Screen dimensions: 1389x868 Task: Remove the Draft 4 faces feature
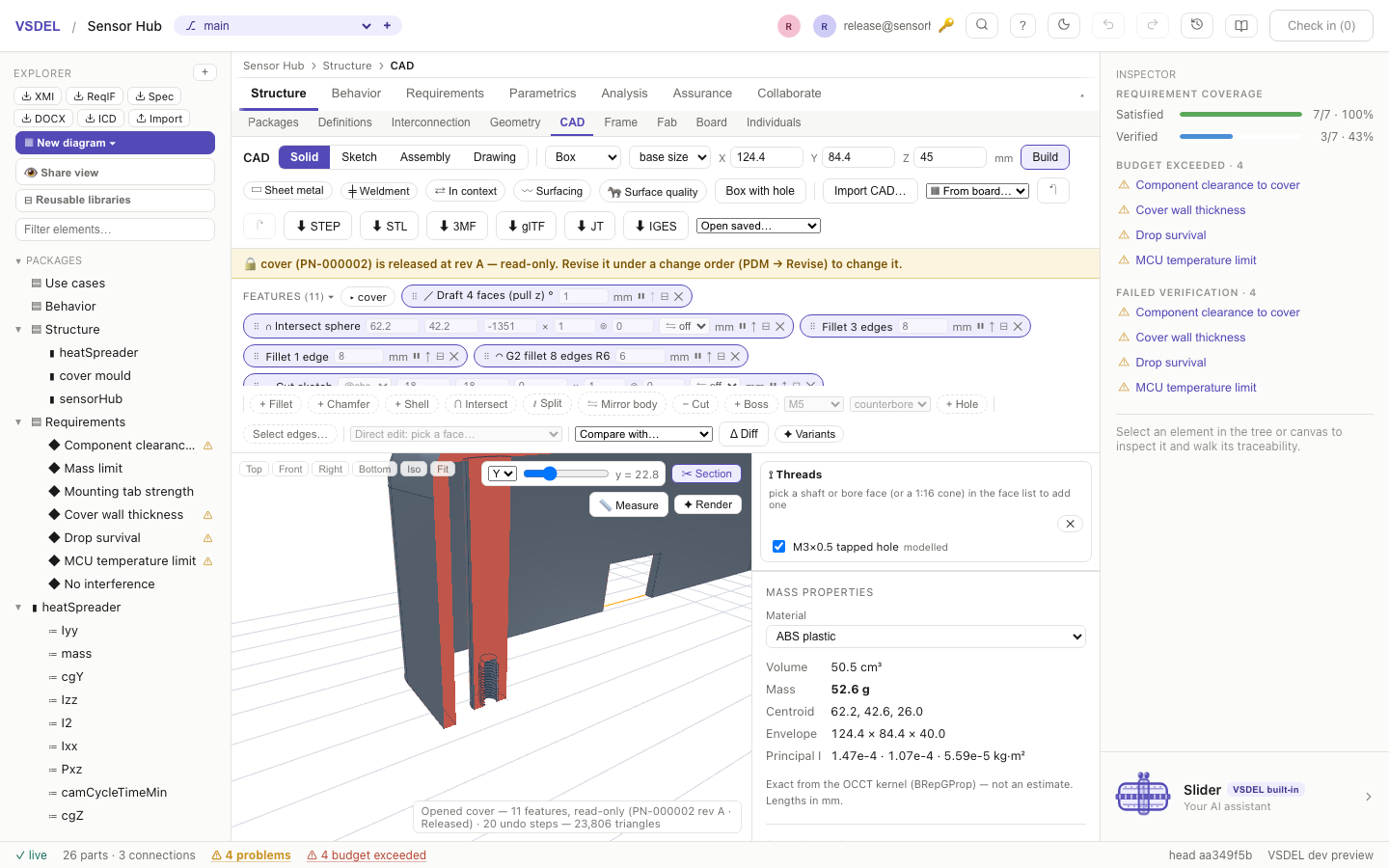click(x=679, y=296)
